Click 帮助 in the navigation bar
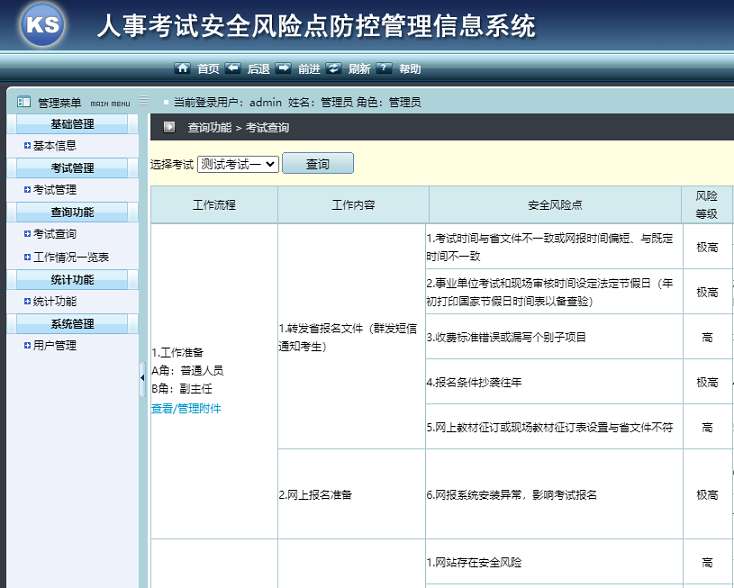 (410, 69)
